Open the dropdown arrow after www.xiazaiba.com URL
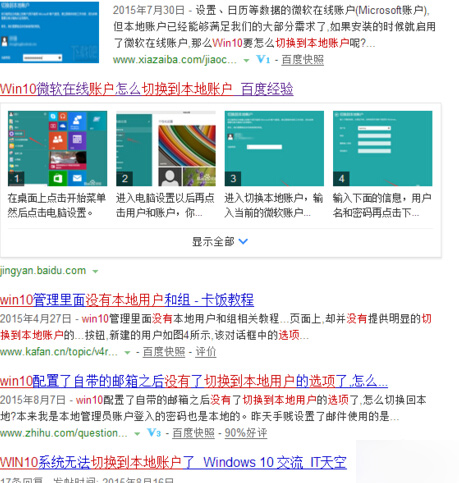 (246, 60)
